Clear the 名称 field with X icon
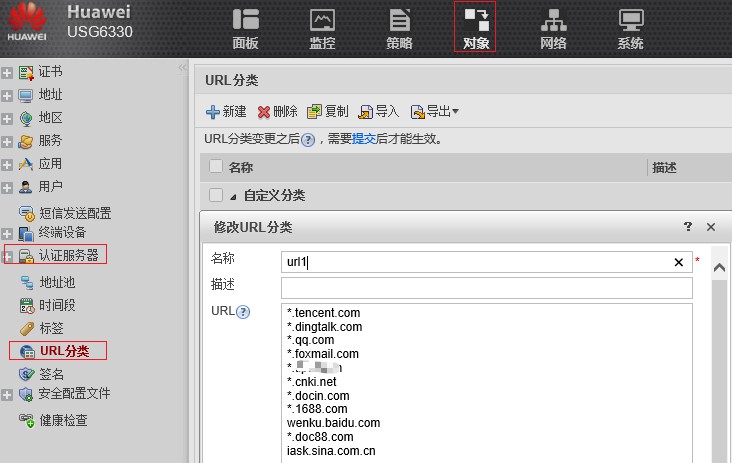The image size is (732, 463). tap(678, 262)
